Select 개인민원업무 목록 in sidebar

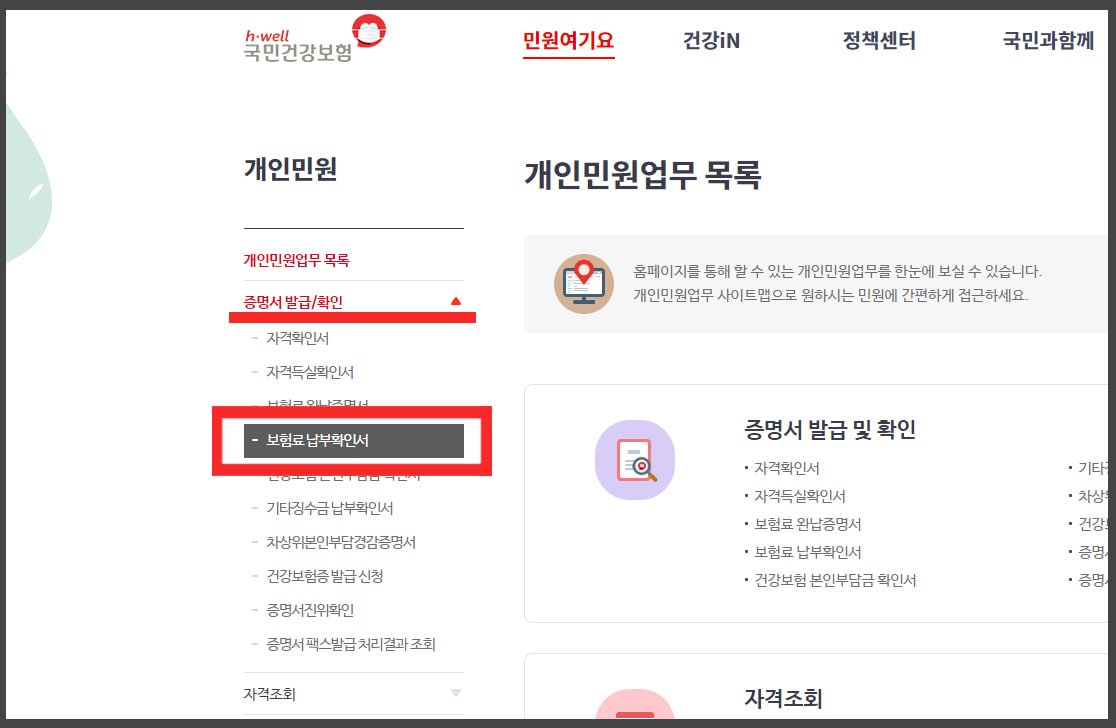click(x=297, y=260)
